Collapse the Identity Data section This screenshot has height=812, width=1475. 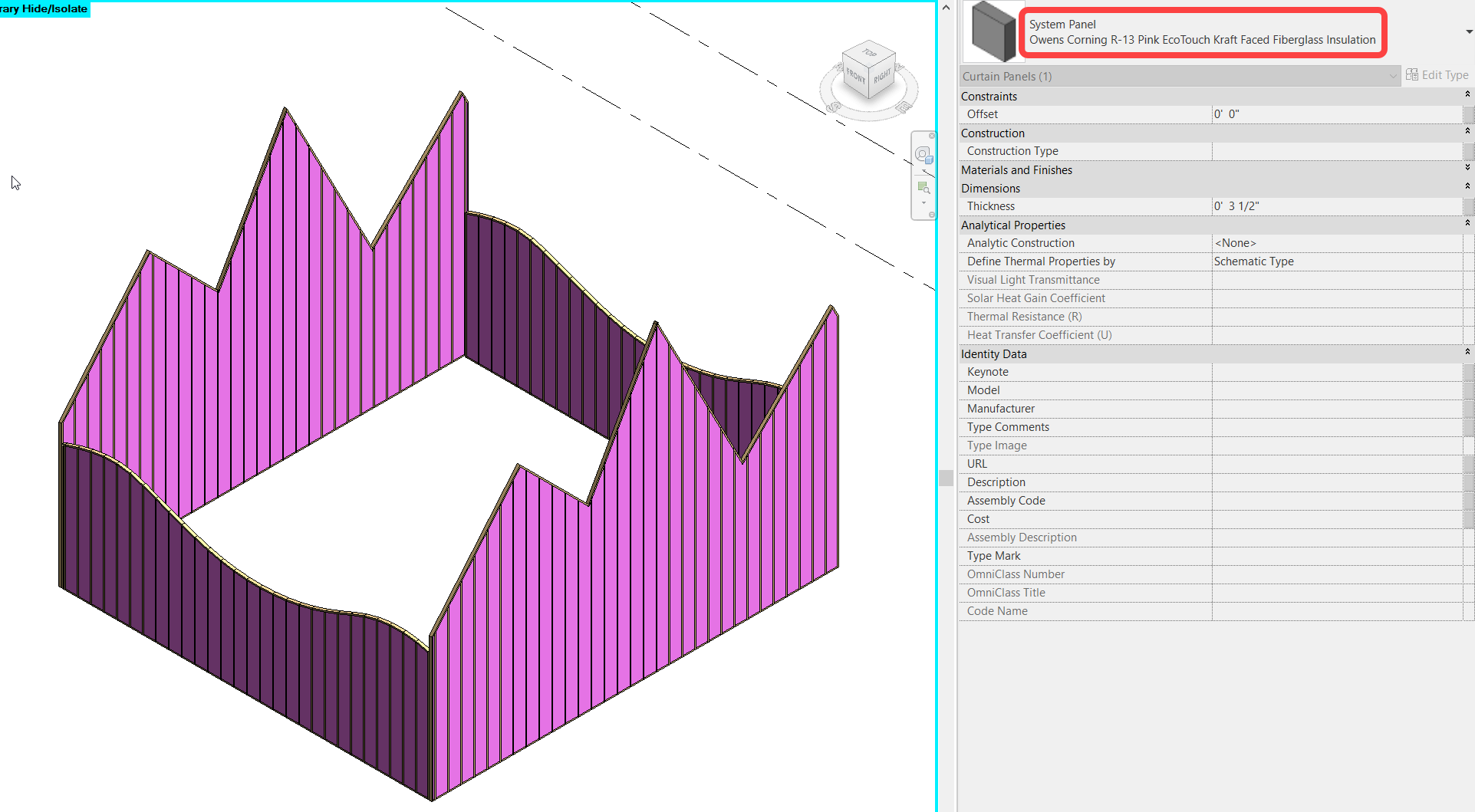(x=1467, y=353)
